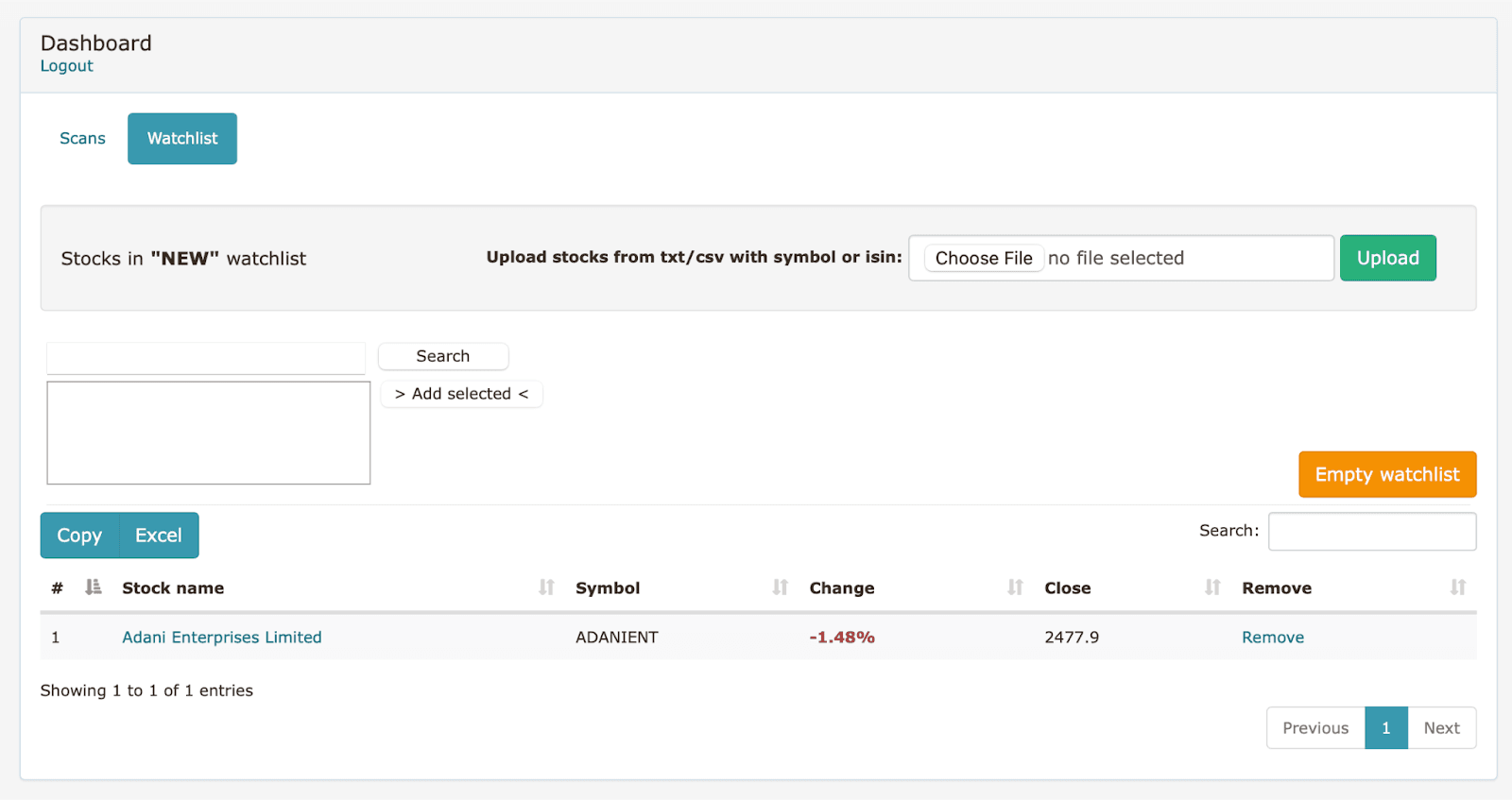The width and height of the screenshot is (1512, 800).
Task: Copy the table with Copy button
Action: [79, 536]
